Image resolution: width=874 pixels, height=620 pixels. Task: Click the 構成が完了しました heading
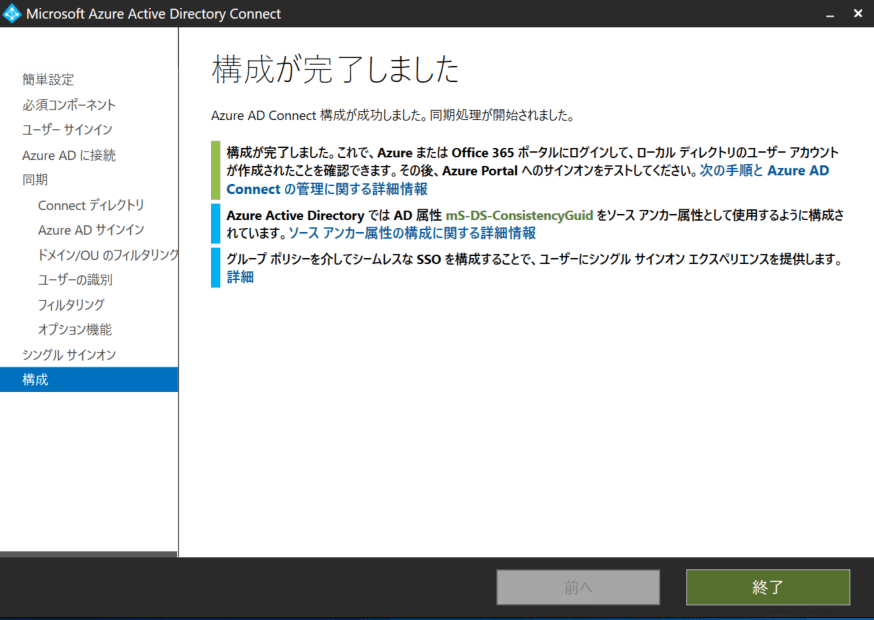[x=335, y=70]
